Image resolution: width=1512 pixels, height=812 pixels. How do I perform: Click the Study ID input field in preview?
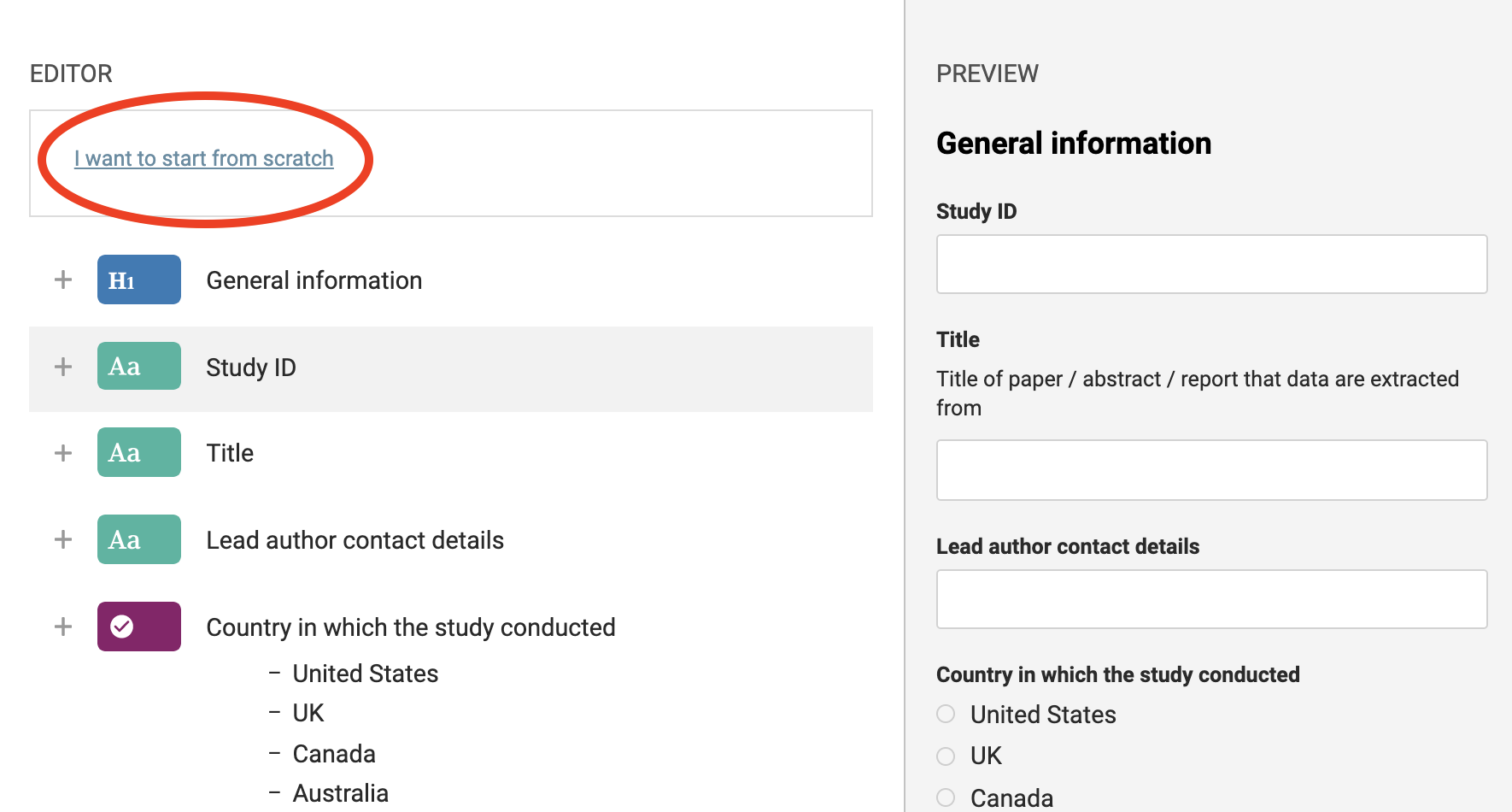pos(1211,264)
